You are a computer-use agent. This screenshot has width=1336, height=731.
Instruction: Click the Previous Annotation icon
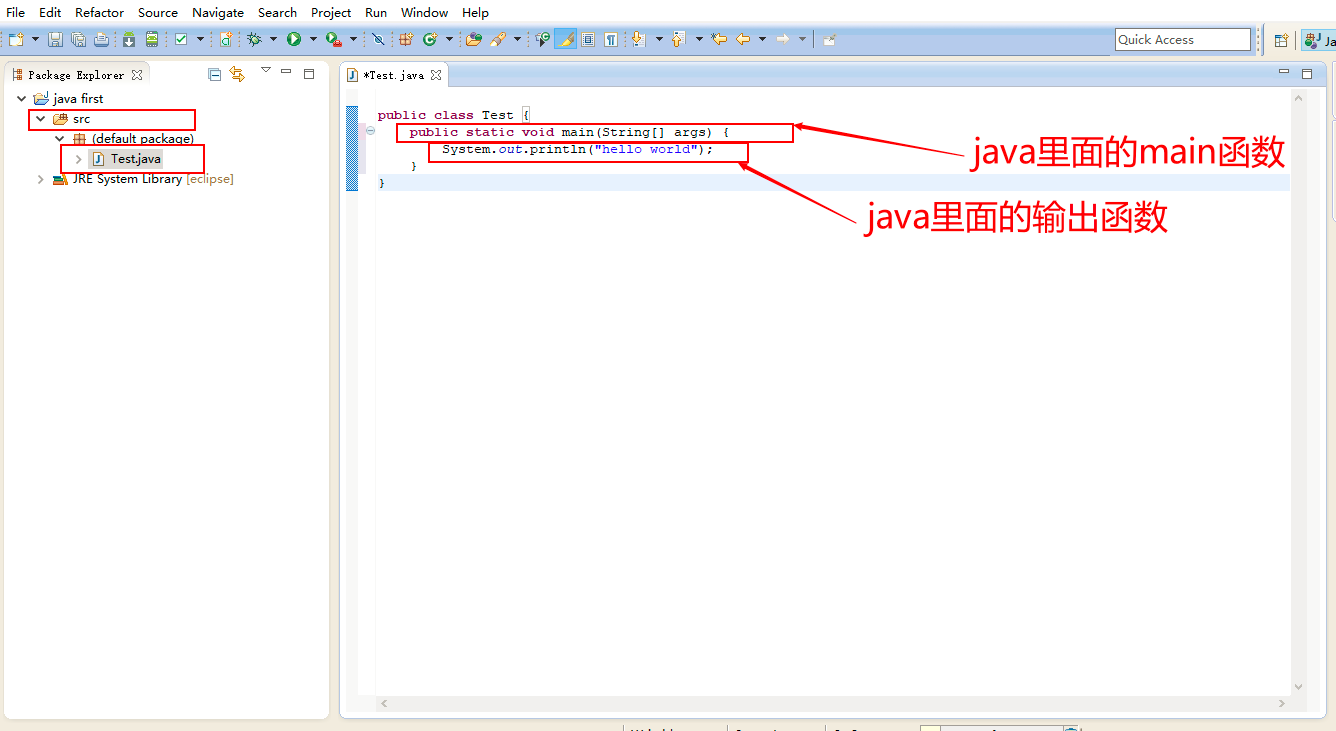coord(679,39)
